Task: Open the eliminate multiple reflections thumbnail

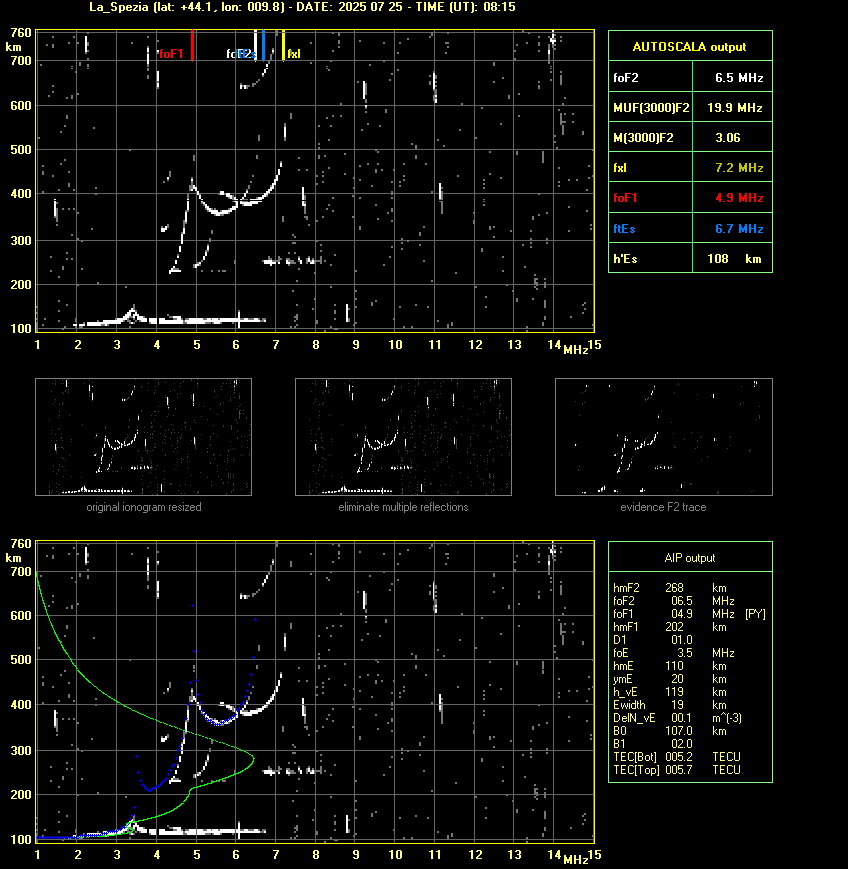Action: click(403, 437)
